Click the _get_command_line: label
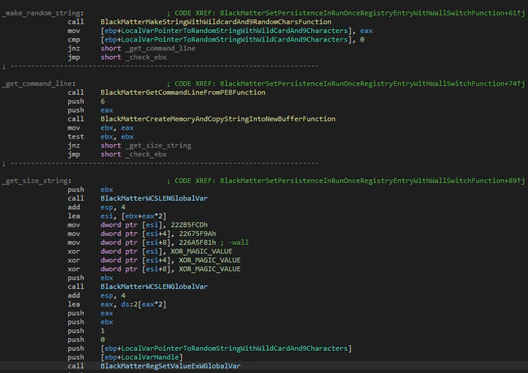 39,83
